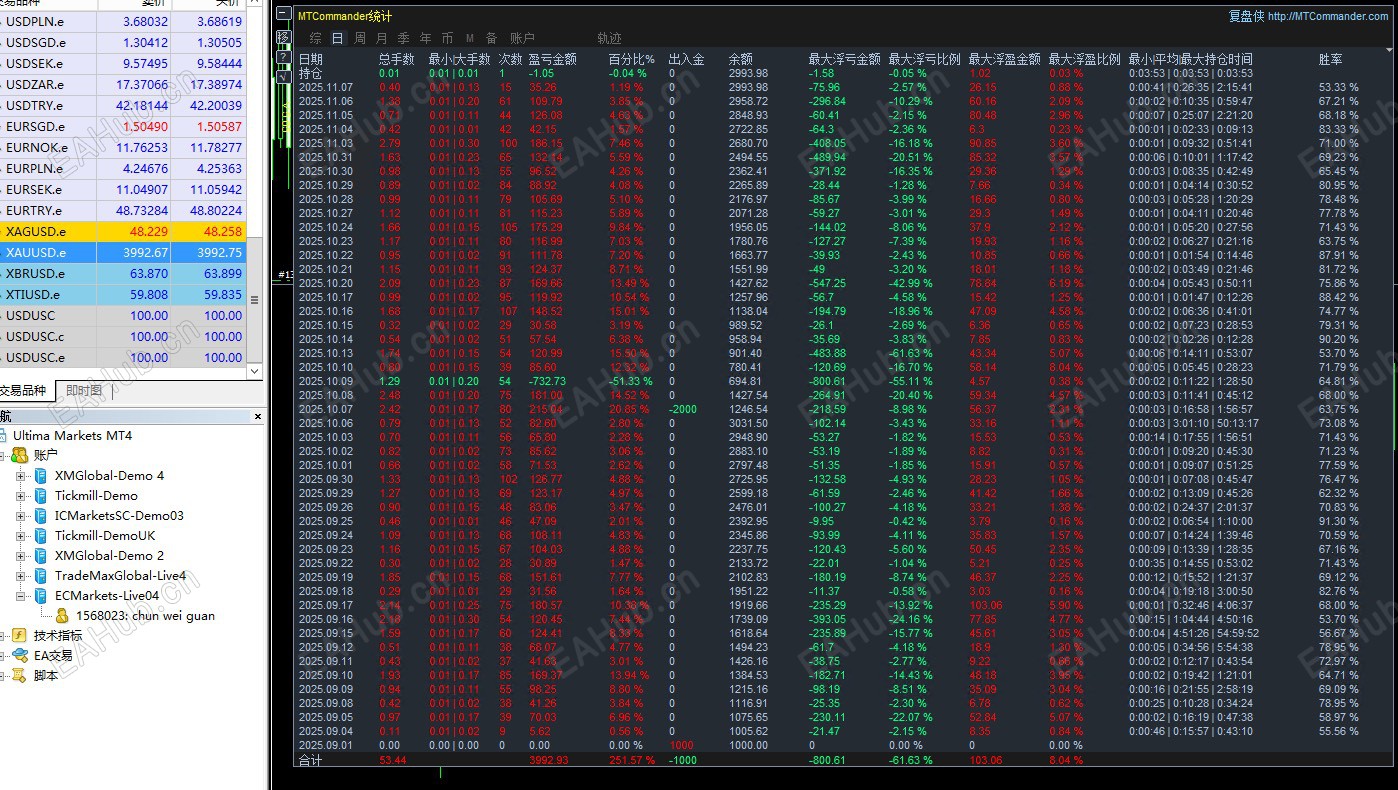Switch to the 币 symbol statistics tab

(447, 38)
